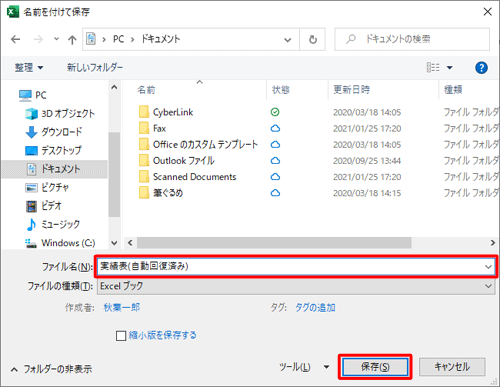Select PC in the navigation tree

(33, 95)
